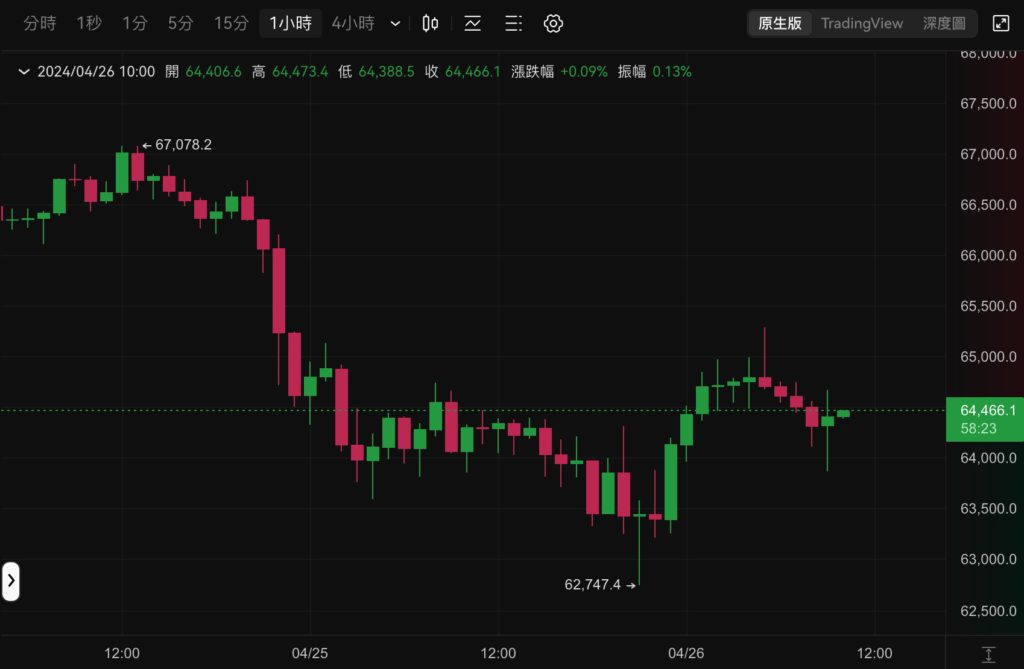Screen dimensions: 1024x669
Task: Click the drawing tools list icon
Action: pos(513,23)
